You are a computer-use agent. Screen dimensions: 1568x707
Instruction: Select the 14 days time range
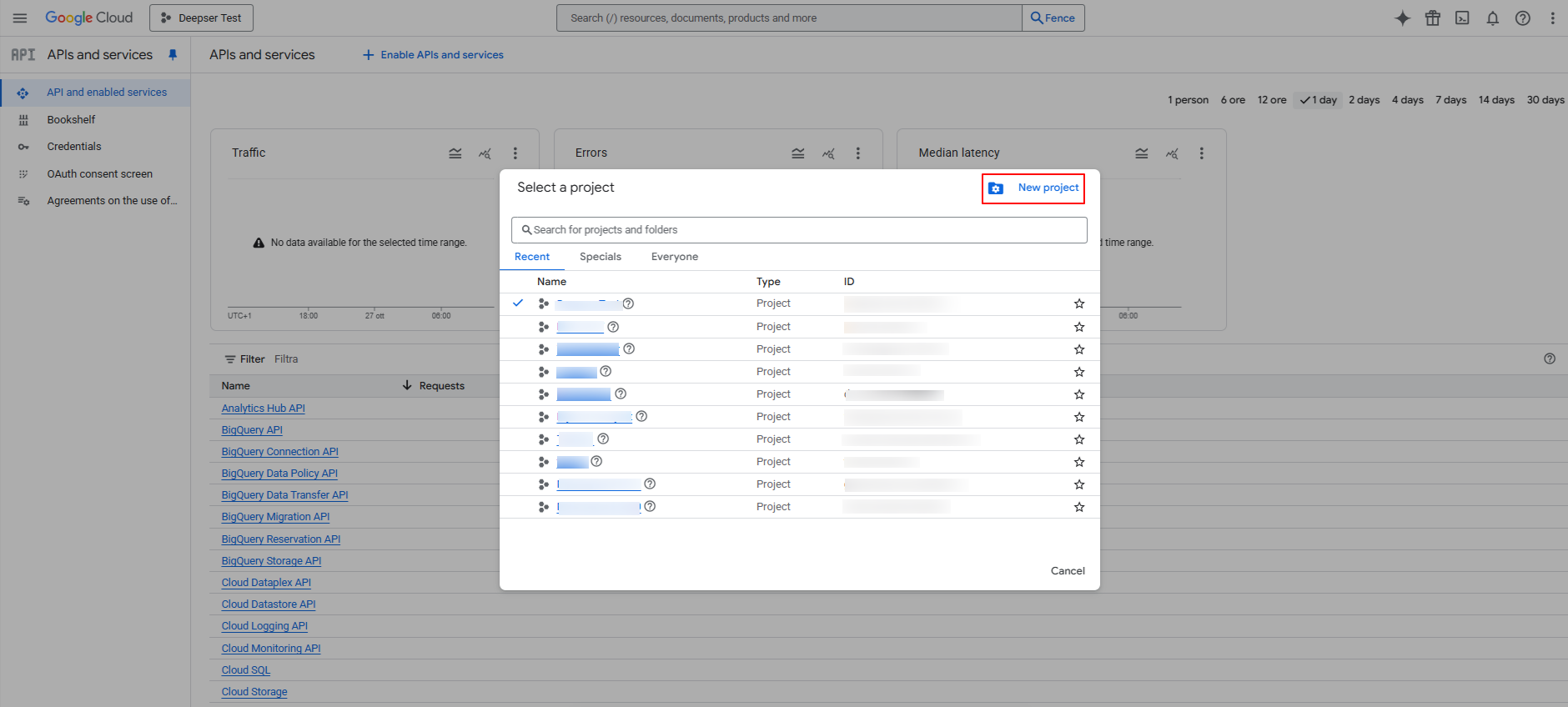click(1496, 100)
